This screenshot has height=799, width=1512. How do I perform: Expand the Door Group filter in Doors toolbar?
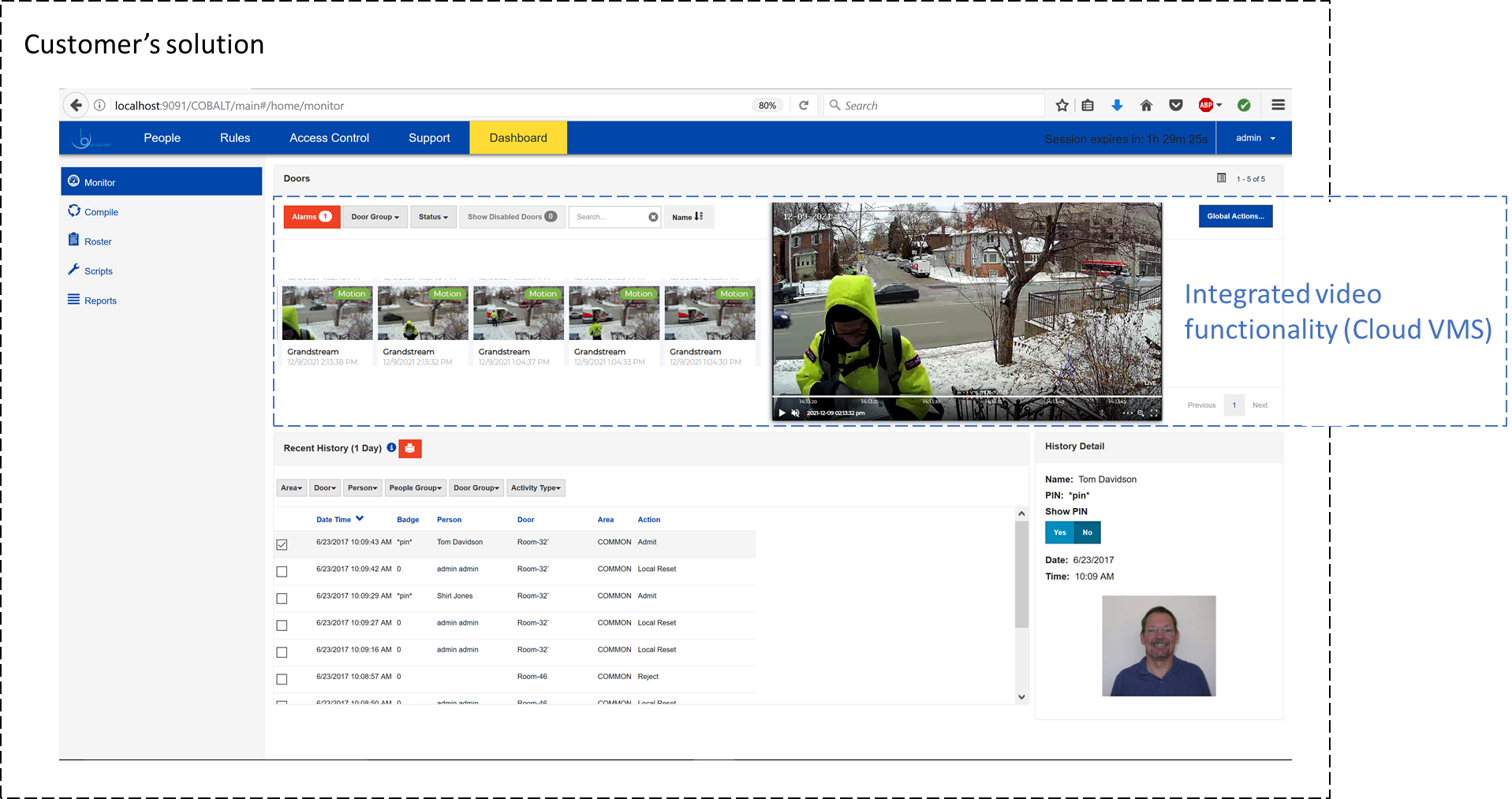click(375, 217)
